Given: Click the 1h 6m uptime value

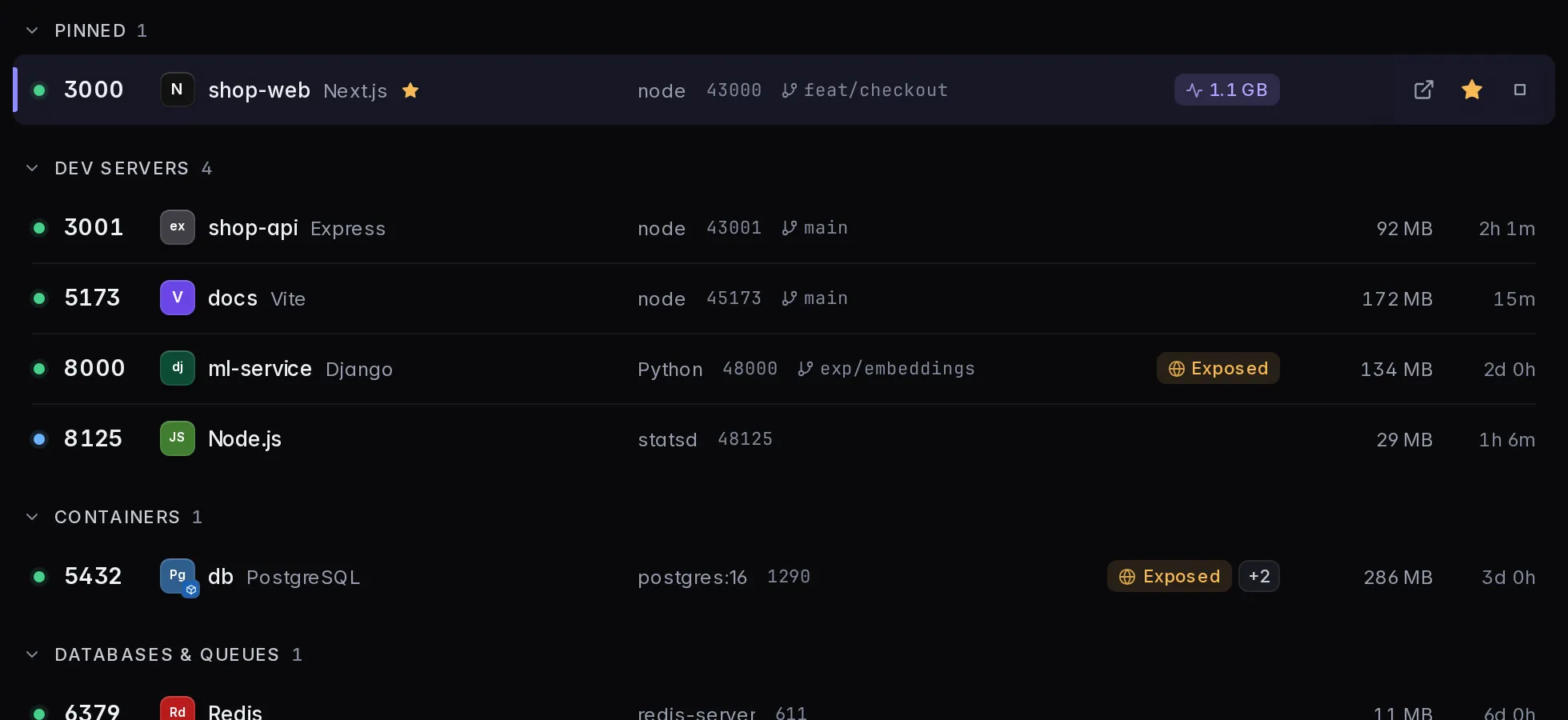Looking at the screenshot, I should coord(1507,439).
